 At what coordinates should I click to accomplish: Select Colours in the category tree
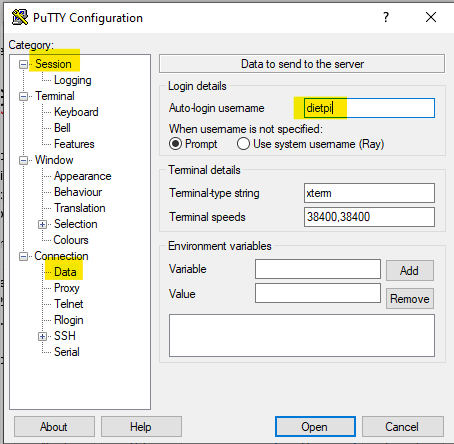(71, 240)
